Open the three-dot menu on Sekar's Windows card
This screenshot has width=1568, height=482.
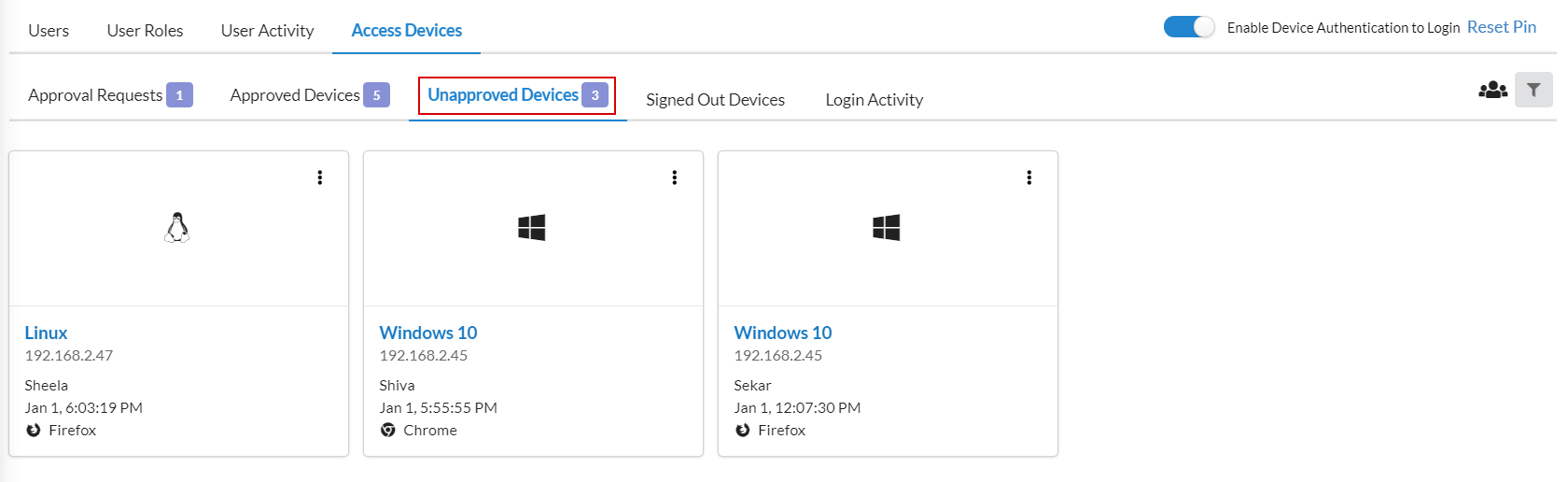pyautogui.click(x=1029, y=177)
